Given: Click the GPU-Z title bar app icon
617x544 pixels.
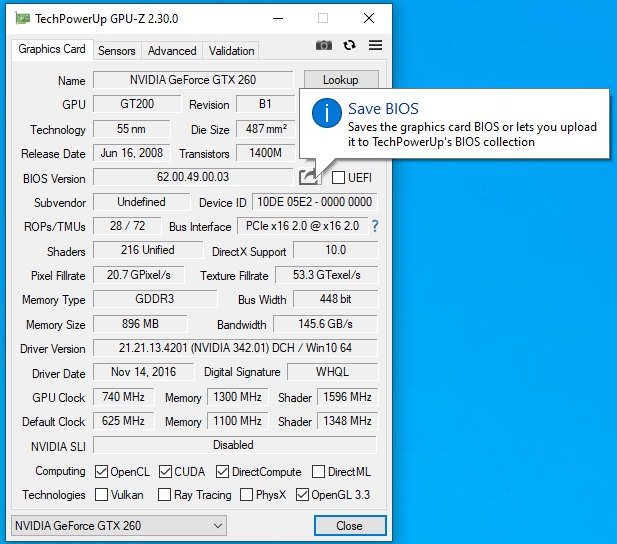Looking at the screenshot, I should (22, 18).
